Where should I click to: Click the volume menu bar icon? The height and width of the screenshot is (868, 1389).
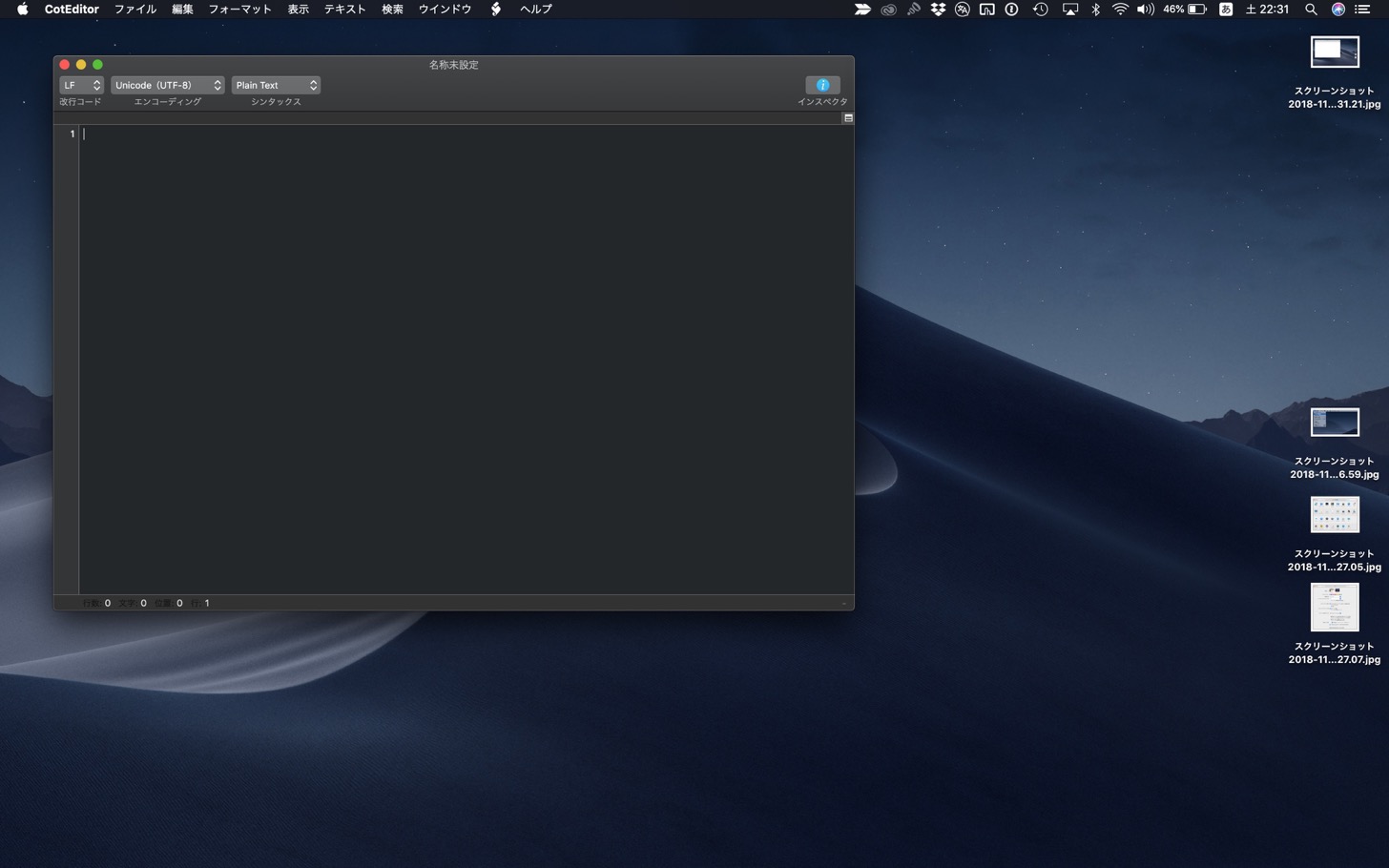pos(1146,9)
